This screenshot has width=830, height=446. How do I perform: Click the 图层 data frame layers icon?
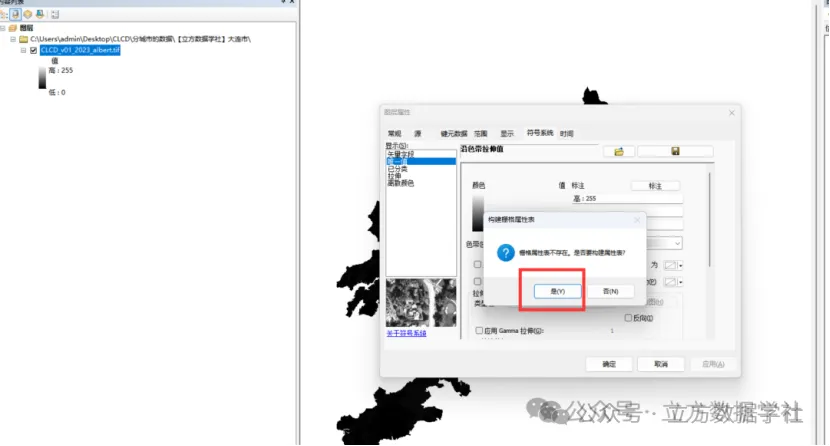[13, 28]
